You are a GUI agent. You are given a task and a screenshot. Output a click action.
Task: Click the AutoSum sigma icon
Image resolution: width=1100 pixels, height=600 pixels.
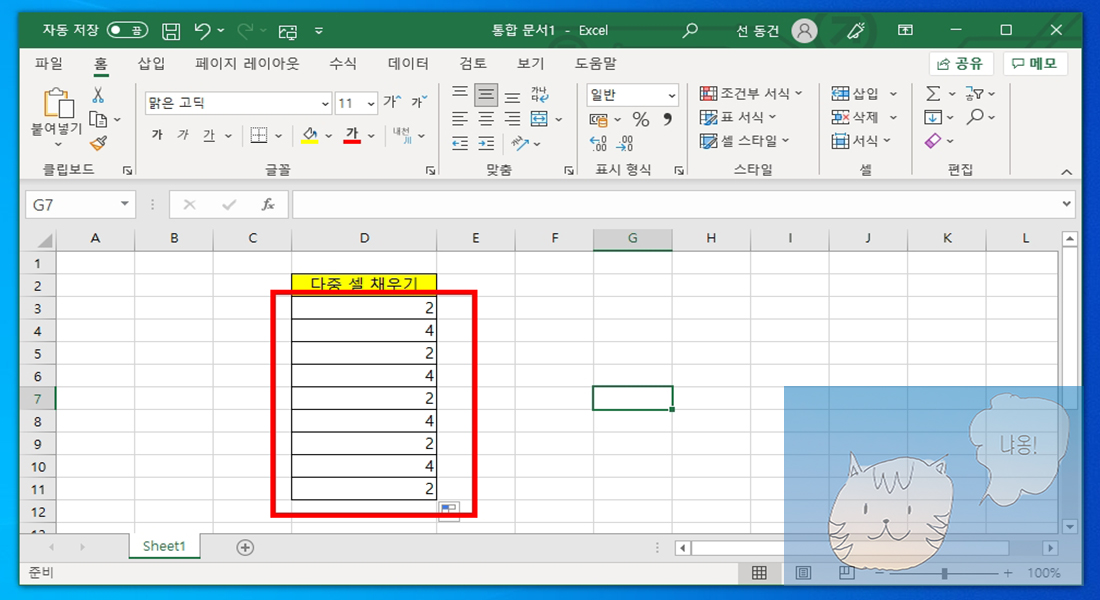[933, 93]
